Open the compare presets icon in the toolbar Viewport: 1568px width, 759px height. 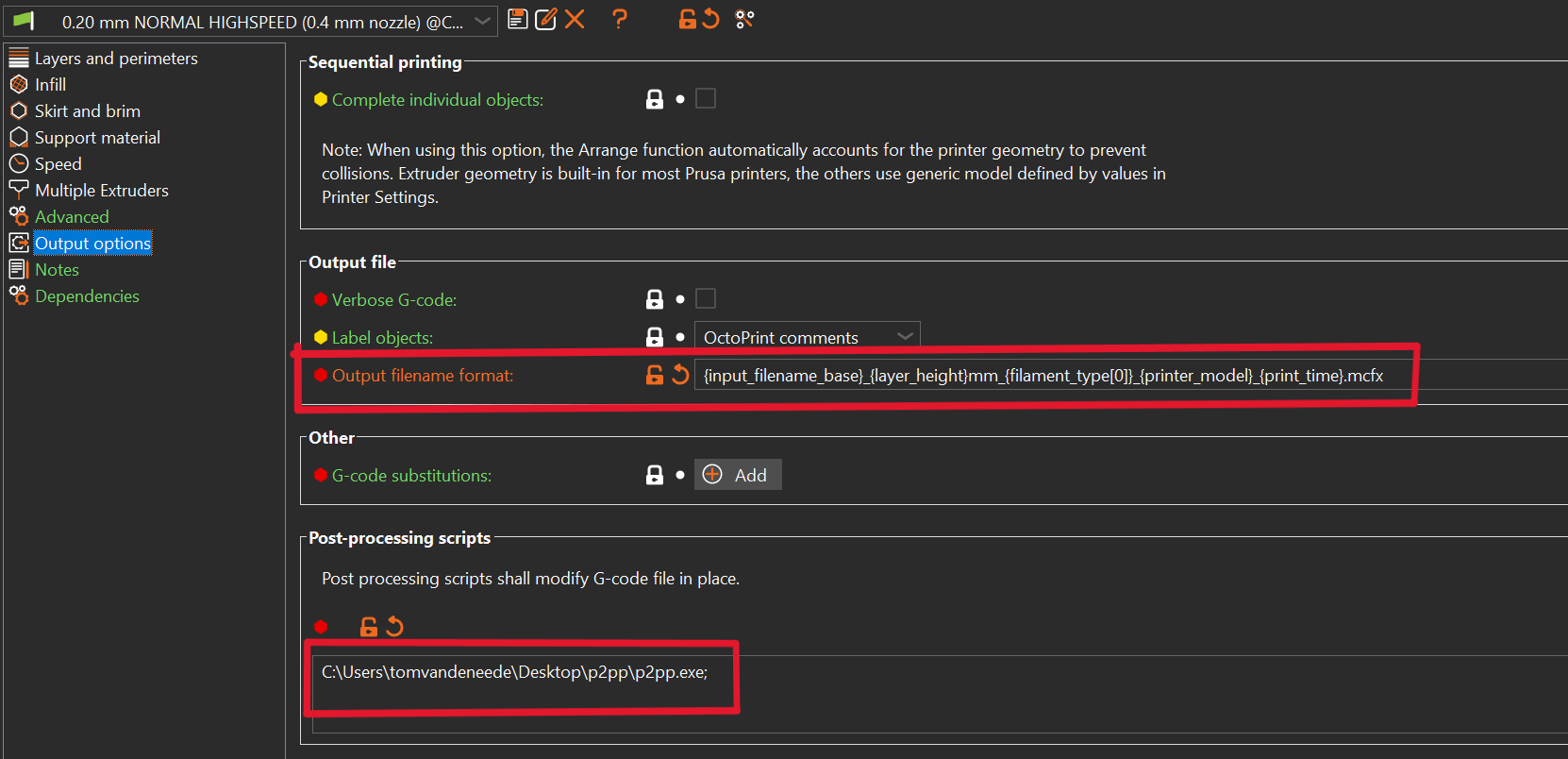point(744,19)
